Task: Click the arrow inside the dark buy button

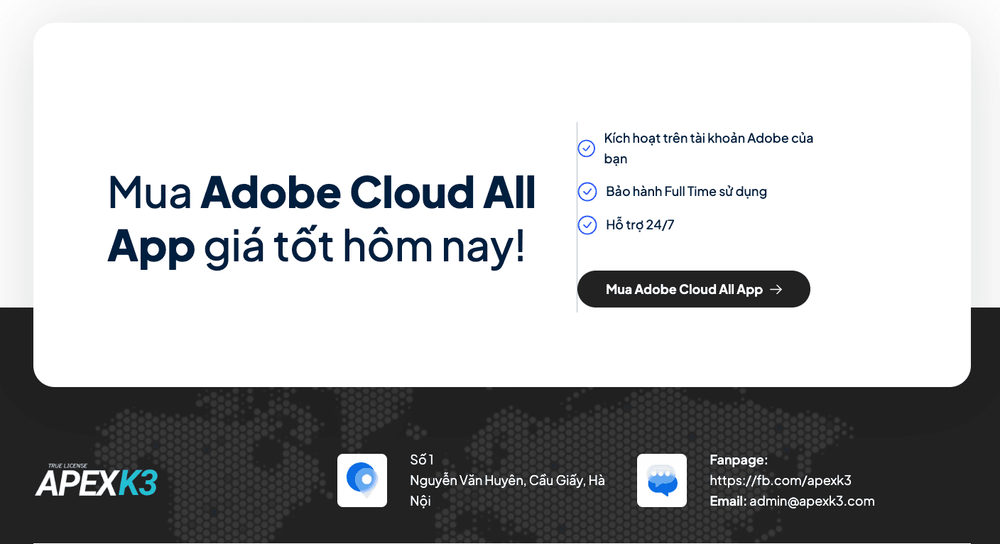Action: [x=776, y=290]
